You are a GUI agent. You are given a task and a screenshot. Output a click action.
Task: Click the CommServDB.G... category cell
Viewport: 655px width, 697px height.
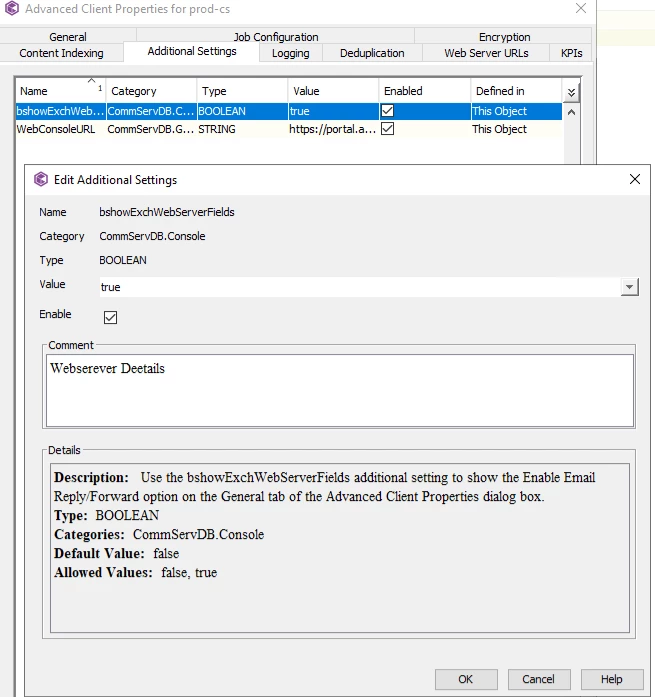tap(151, 129)
